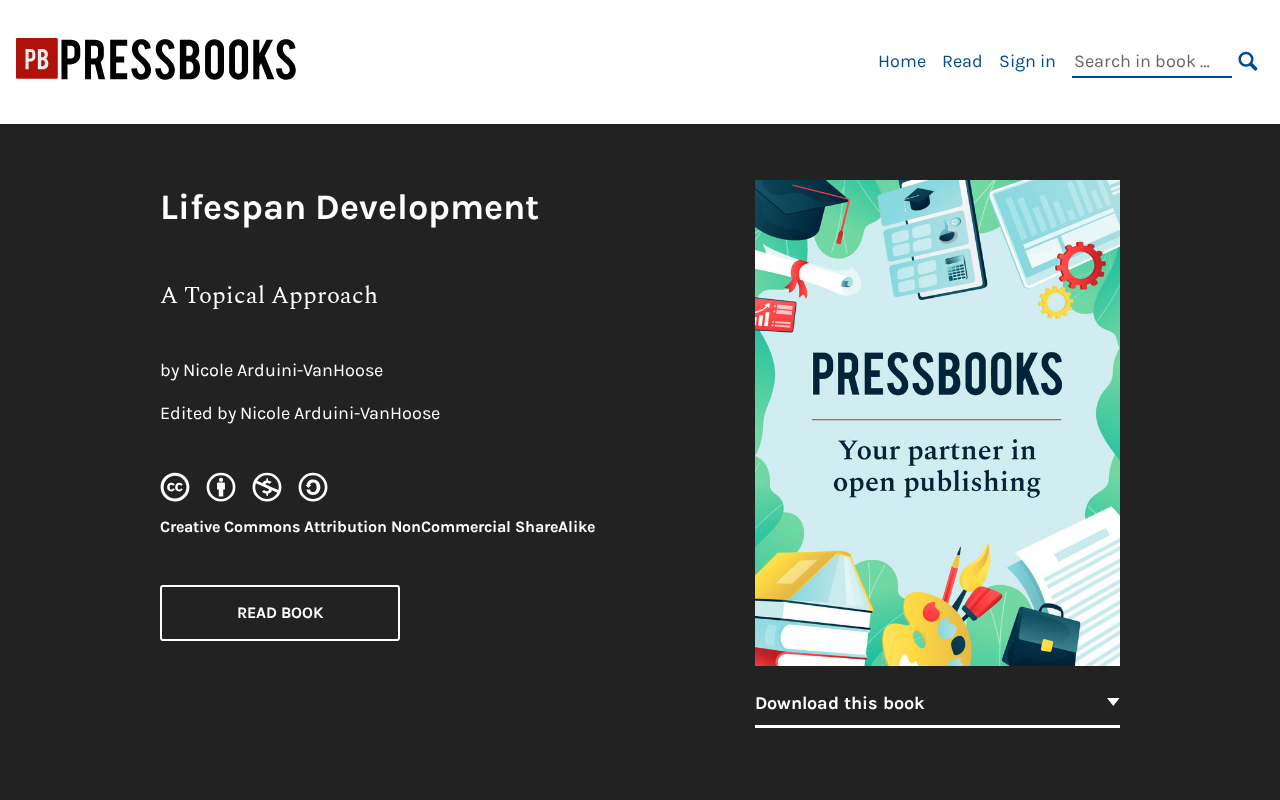Focus the Search in book field

[1152, 61]
